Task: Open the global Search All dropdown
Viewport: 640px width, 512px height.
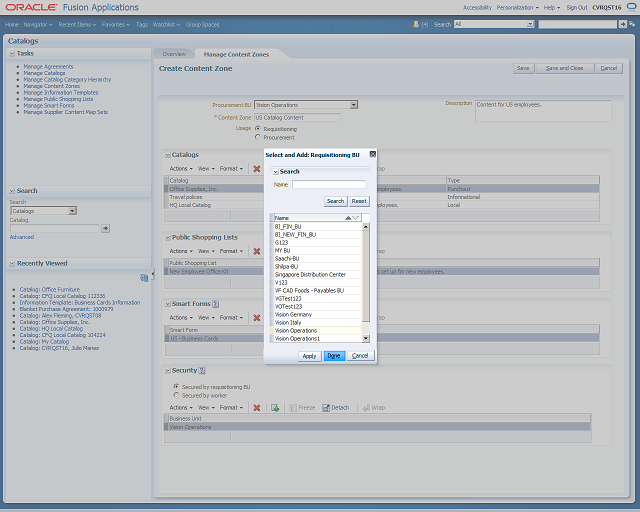Action: pyautogui.click(x=530, y=24)
